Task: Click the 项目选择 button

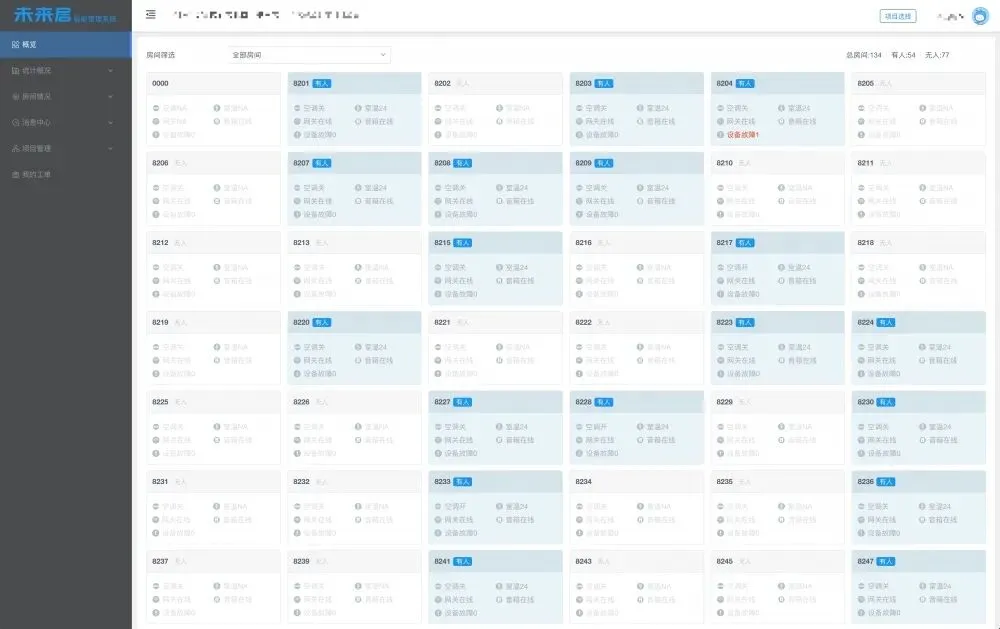Action: click(896, 16)
